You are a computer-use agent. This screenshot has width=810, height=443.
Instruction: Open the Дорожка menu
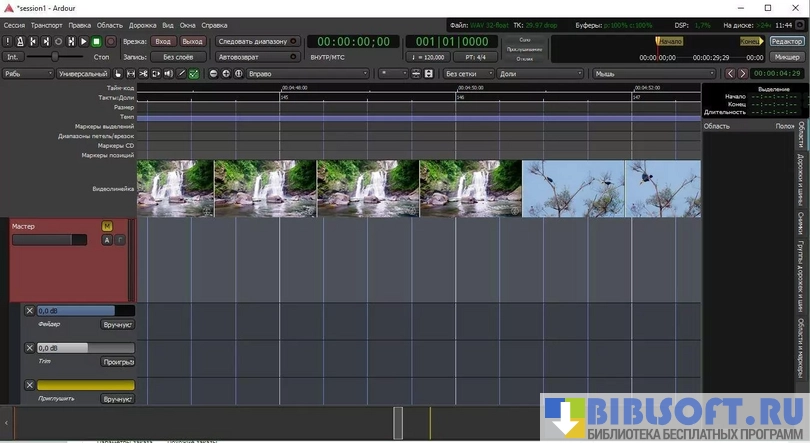pyautogui.click(x=141, y=24)
